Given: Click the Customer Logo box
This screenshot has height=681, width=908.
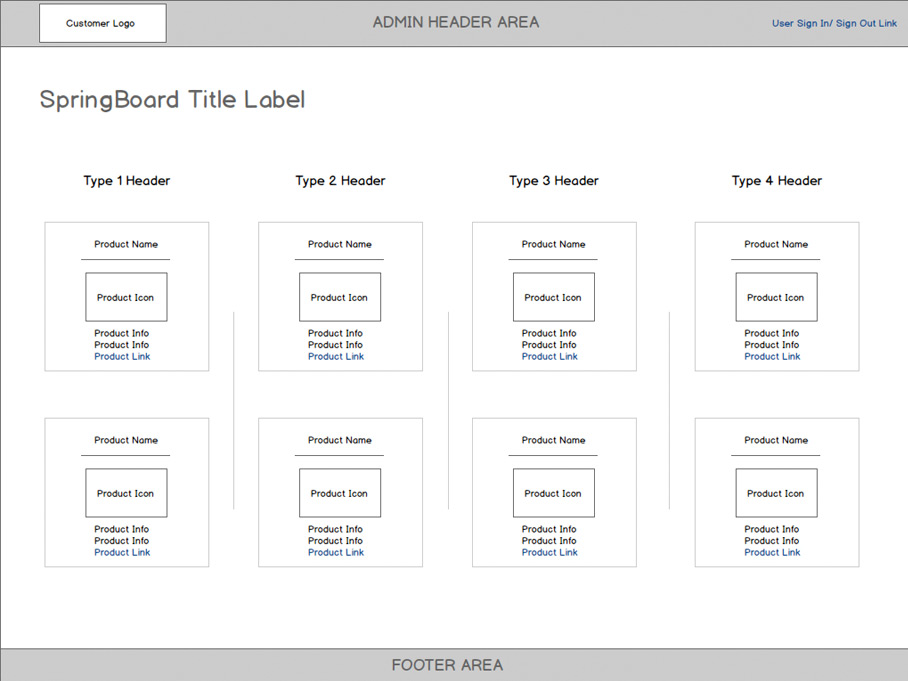Looking at the screenshot, I should [102, 23].
